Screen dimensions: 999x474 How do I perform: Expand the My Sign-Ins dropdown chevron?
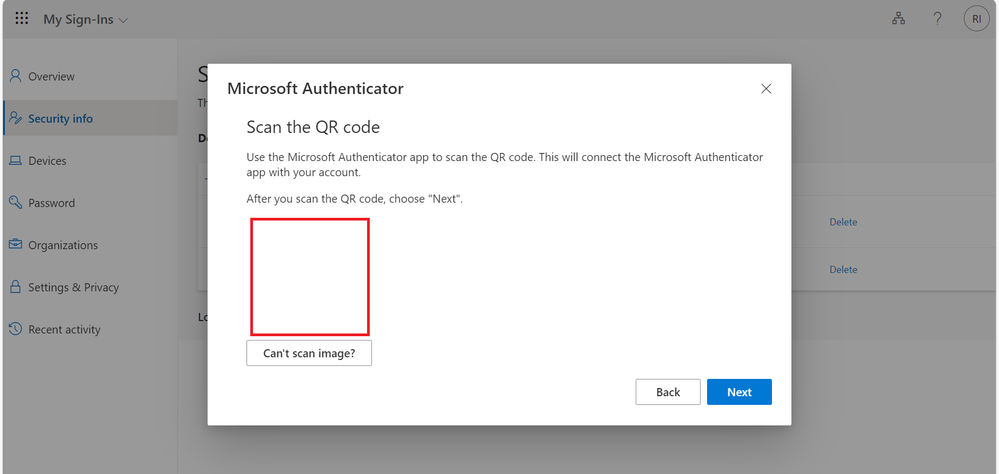tap(123, 20)
